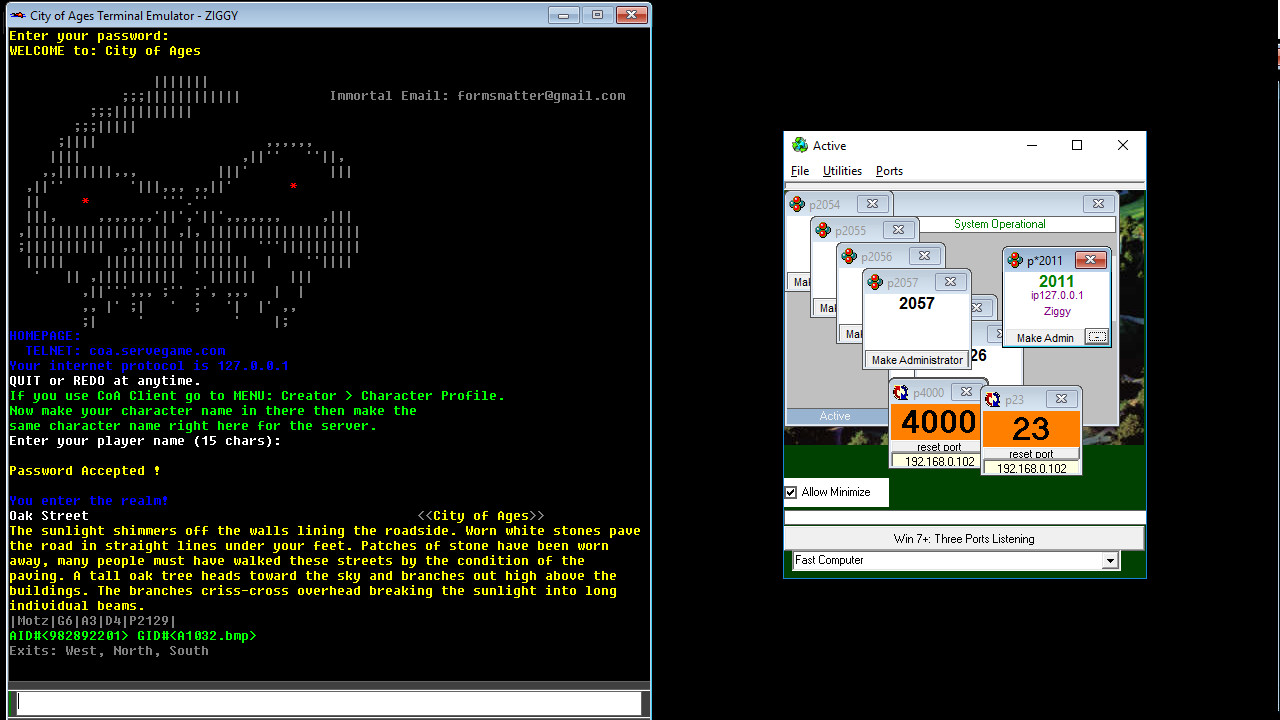Open the Ports menu

[889, 171]
